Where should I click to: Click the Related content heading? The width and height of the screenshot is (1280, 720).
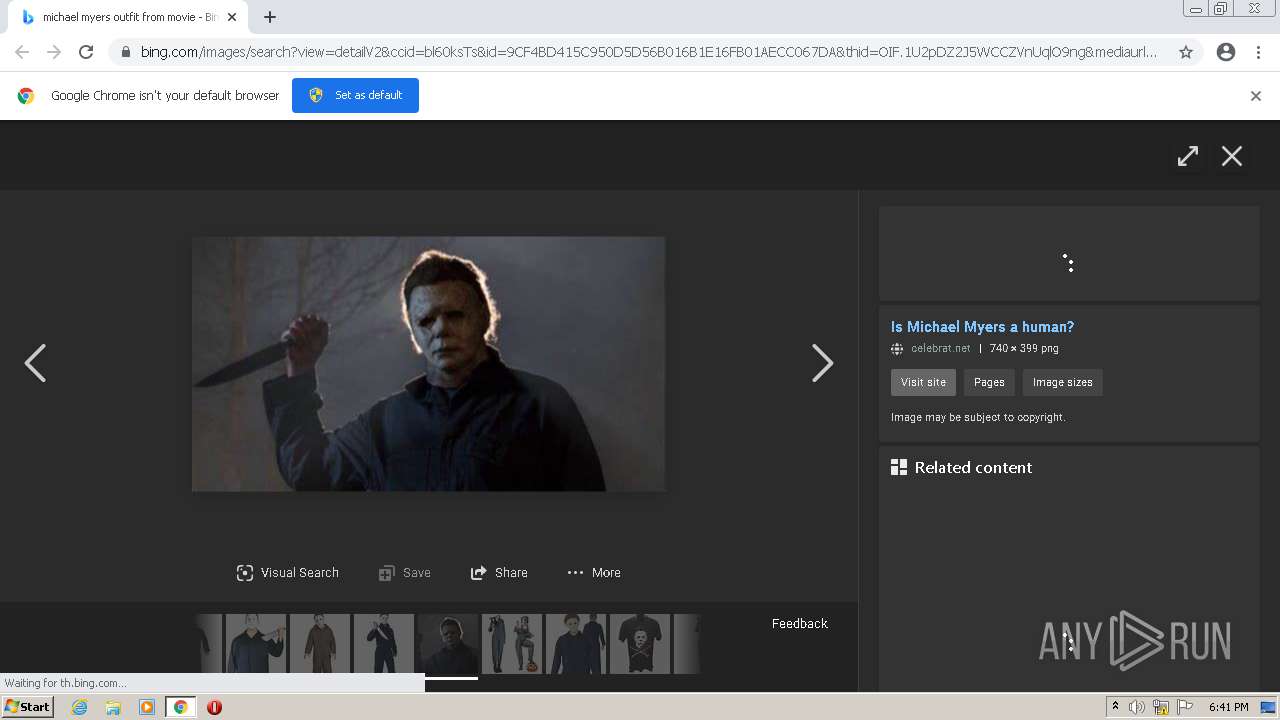click(x=973, y=467)
